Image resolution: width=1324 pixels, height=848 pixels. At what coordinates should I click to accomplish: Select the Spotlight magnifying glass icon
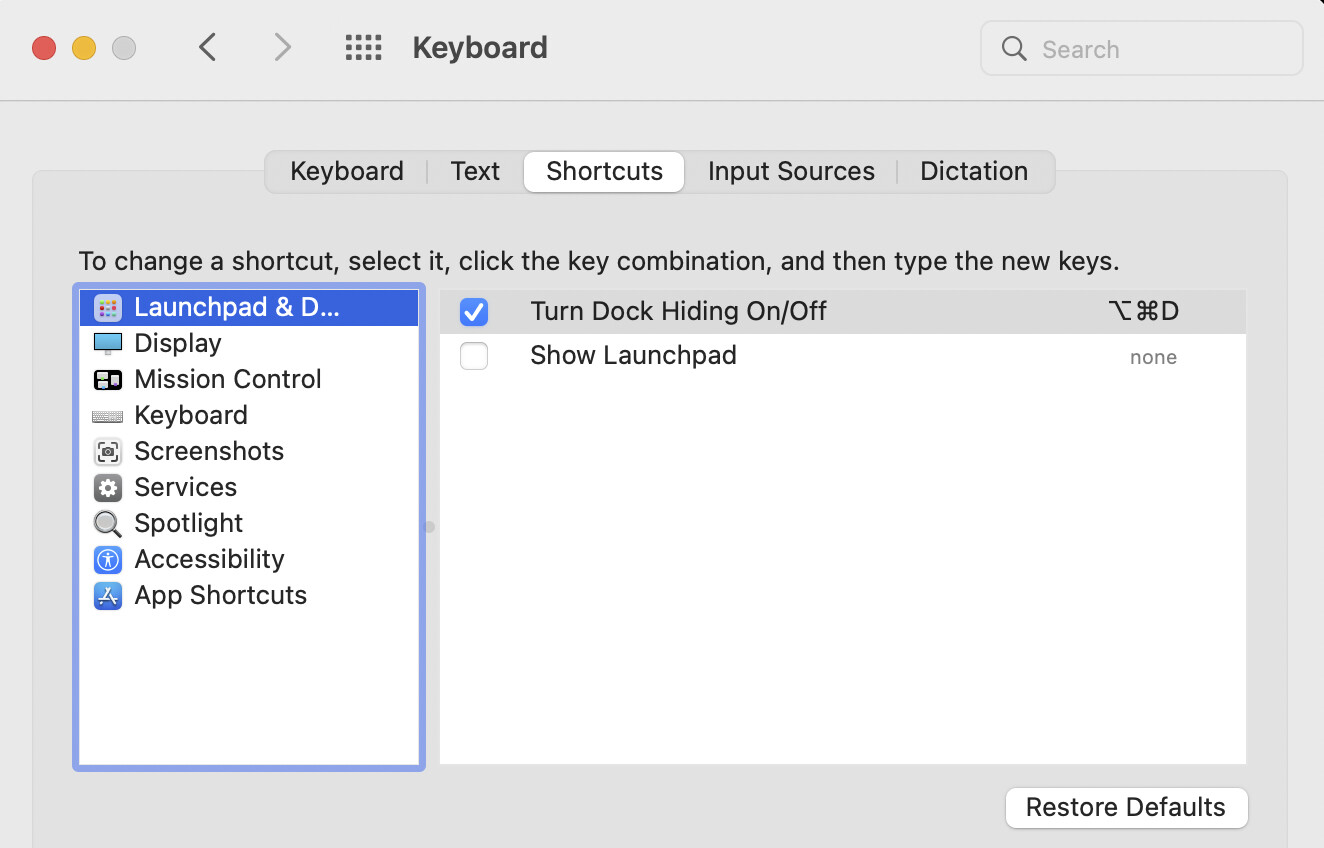(108, 524)
